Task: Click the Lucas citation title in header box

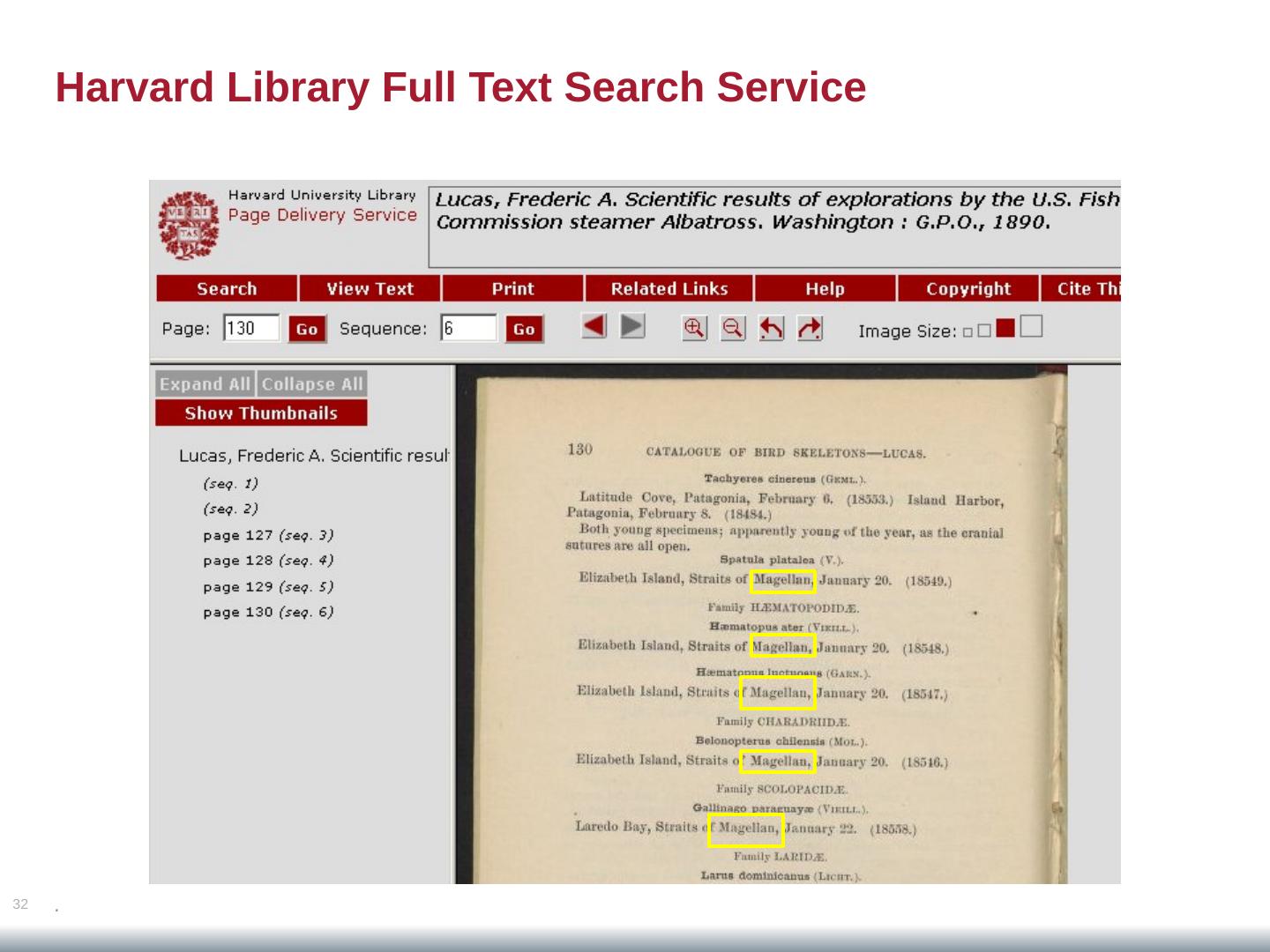Action: [778, 211]
